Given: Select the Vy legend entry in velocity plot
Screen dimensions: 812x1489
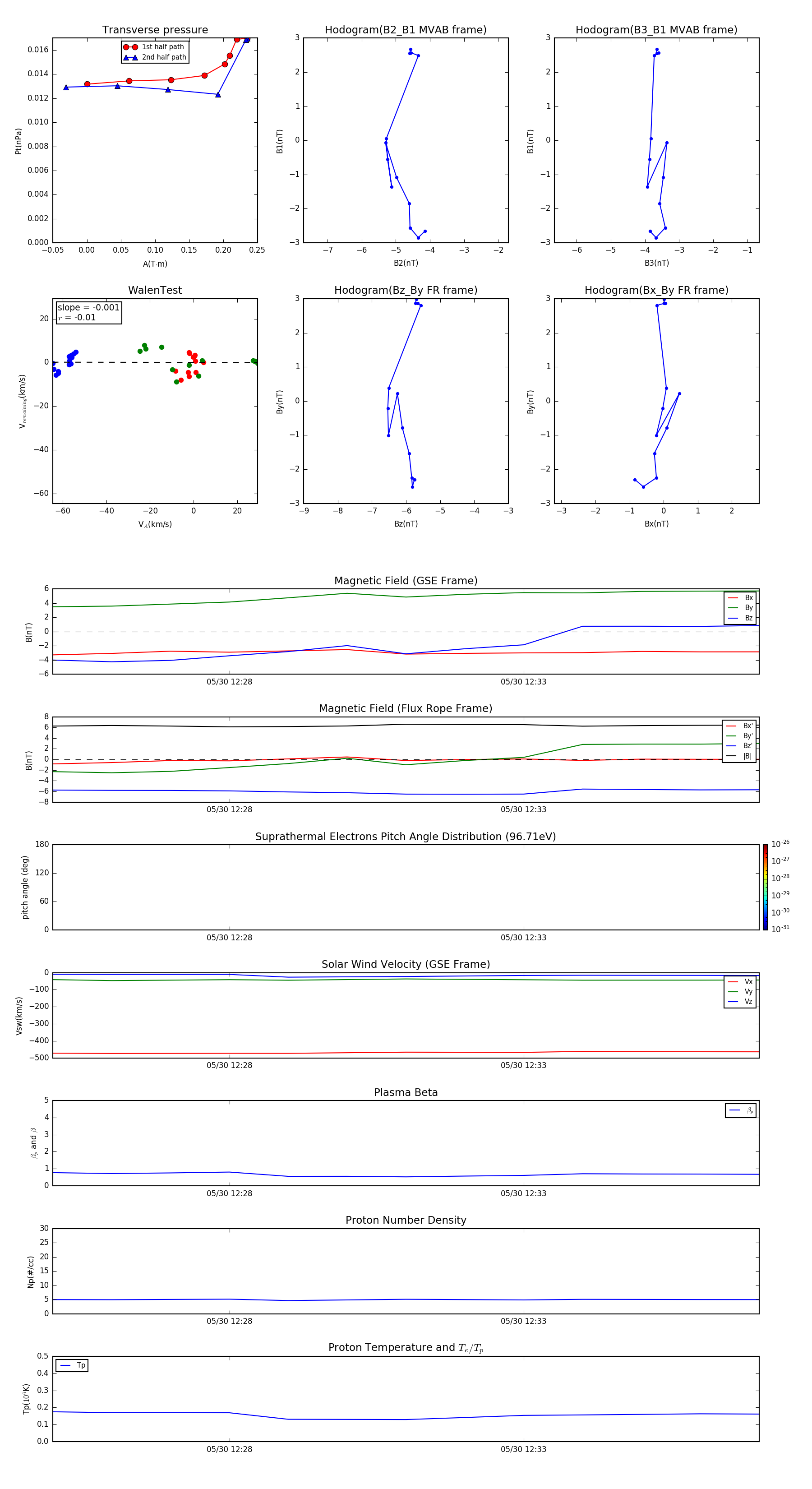Looking at the screenshot, I should coord(740,991).
